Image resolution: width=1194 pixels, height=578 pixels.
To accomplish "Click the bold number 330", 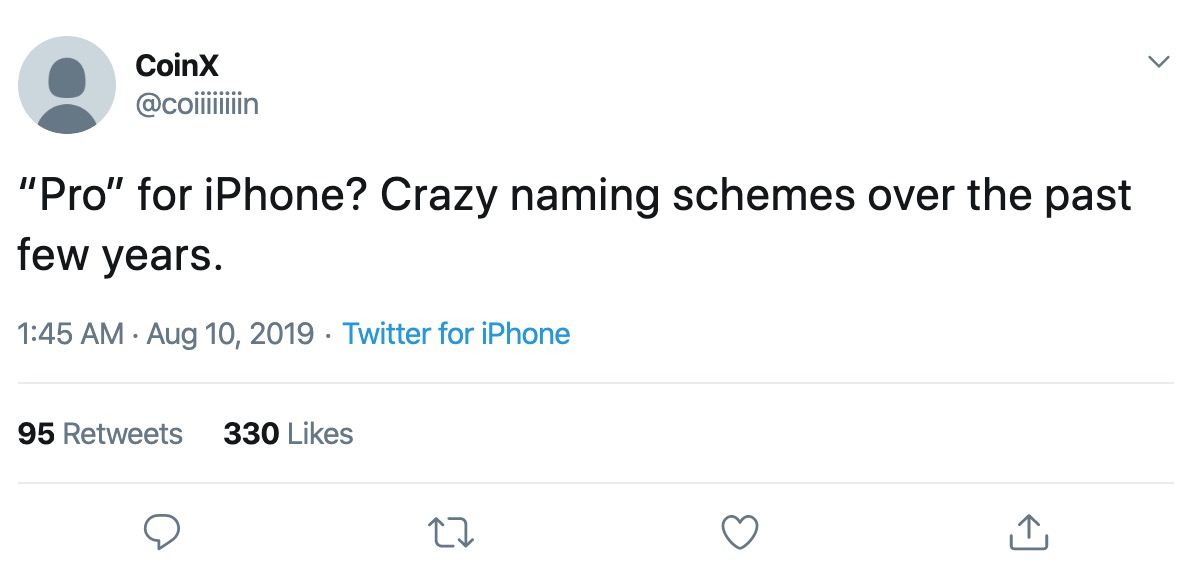I will [251, 433].
